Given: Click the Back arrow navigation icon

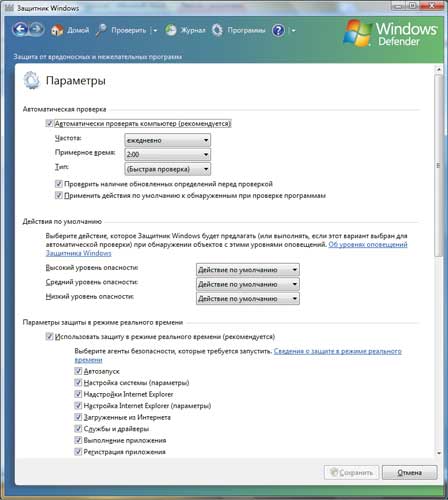Looking at the screenshot, I should (x=20, y=29).
